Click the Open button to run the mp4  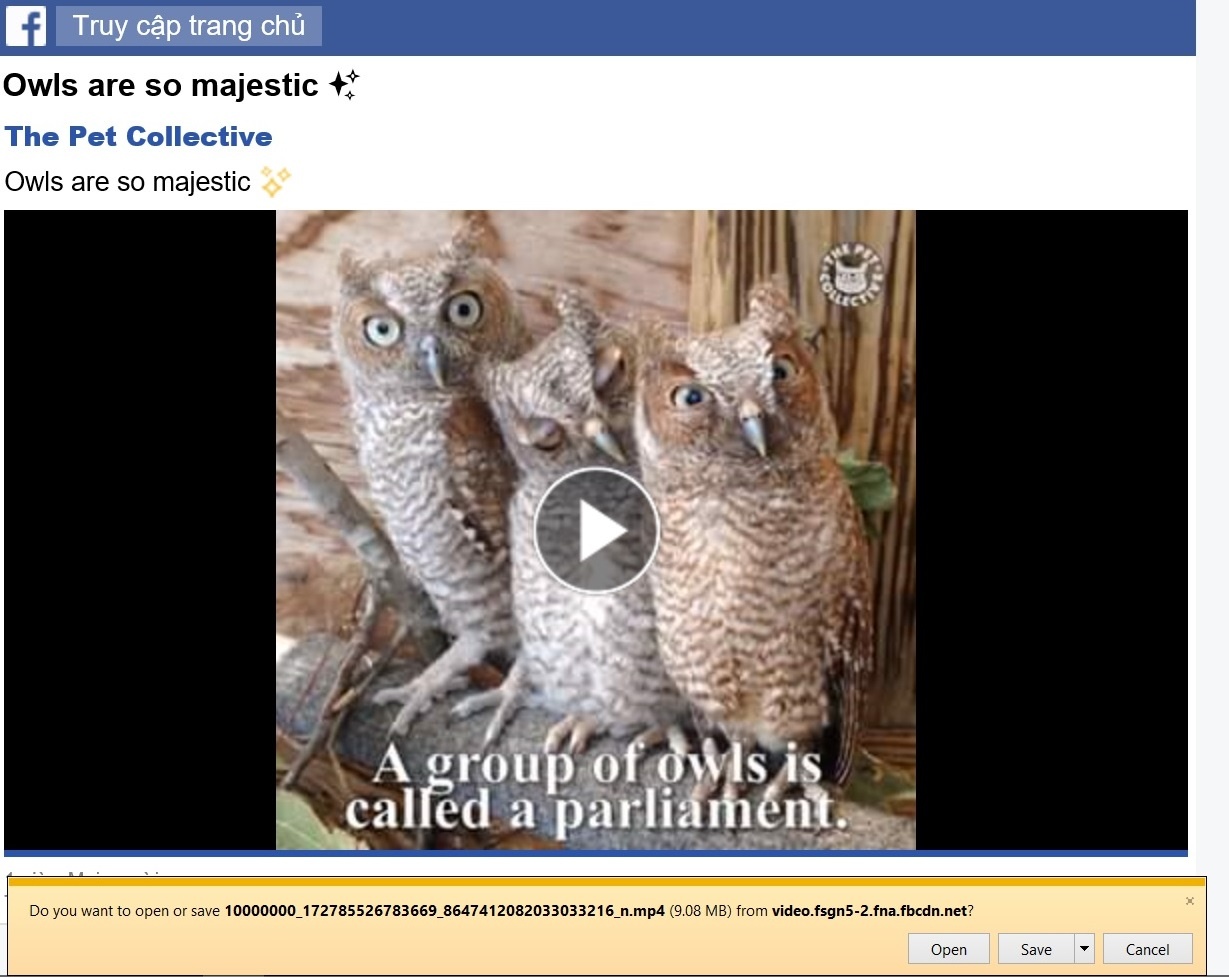[x=947, y=949]
